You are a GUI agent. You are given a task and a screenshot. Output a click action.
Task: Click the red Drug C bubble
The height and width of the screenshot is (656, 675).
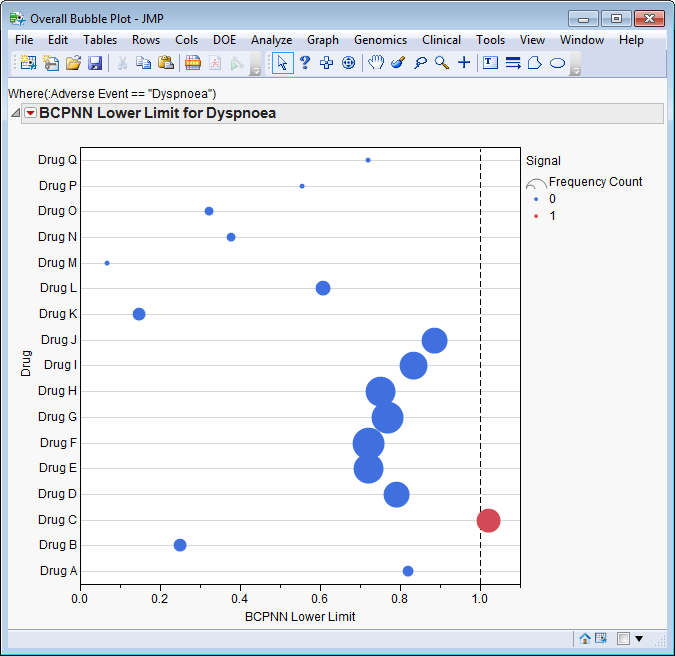pyautogui.click(x=488, y=520)
